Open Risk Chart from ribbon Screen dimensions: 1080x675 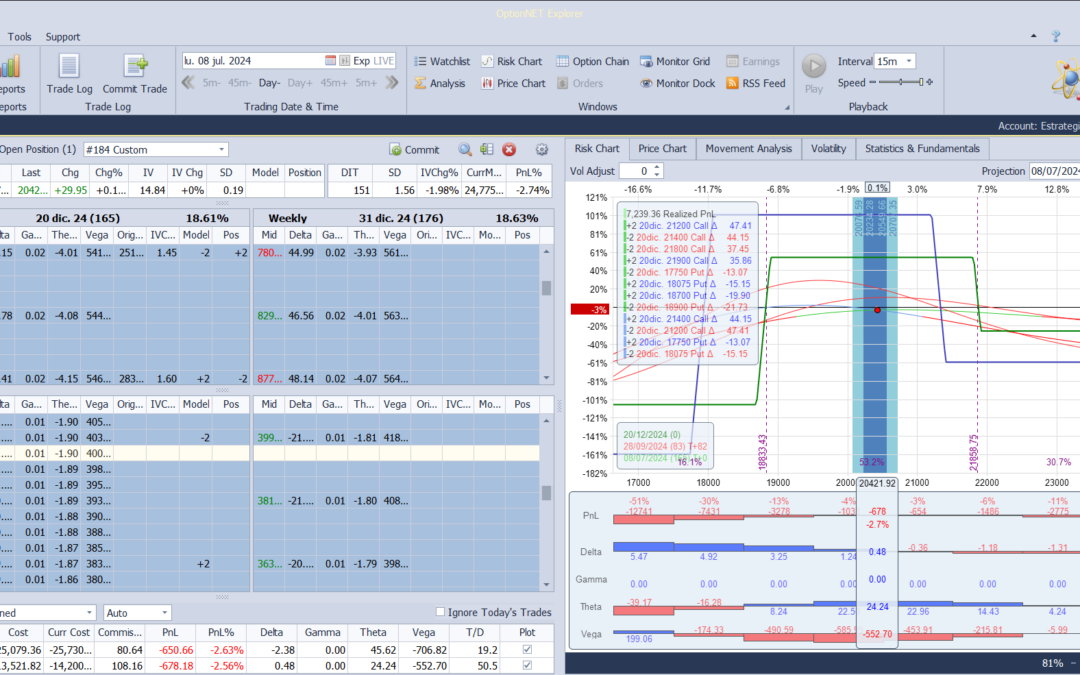[x=512, y=61]
